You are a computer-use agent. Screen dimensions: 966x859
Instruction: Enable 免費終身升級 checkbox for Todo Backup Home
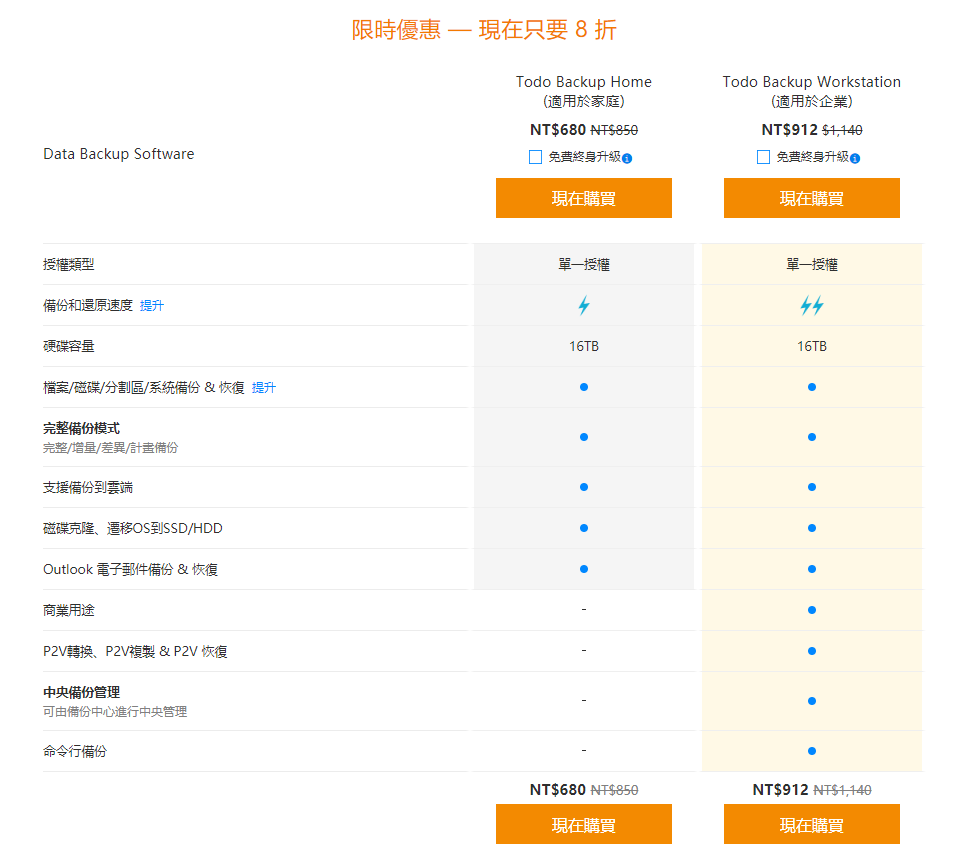point(535,157)
